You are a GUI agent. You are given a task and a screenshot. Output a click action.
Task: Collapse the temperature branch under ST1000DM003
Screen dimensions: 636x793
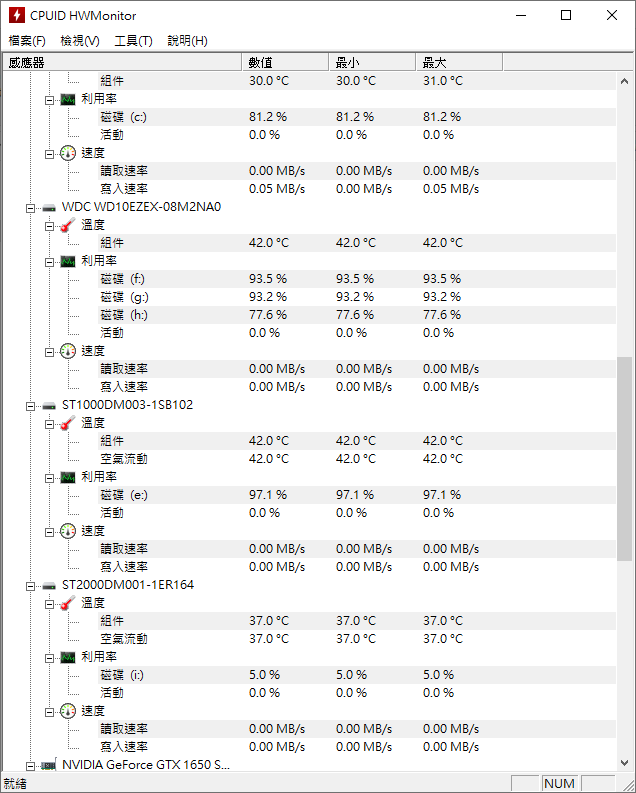pyautogui.click(x=49, y=424)
